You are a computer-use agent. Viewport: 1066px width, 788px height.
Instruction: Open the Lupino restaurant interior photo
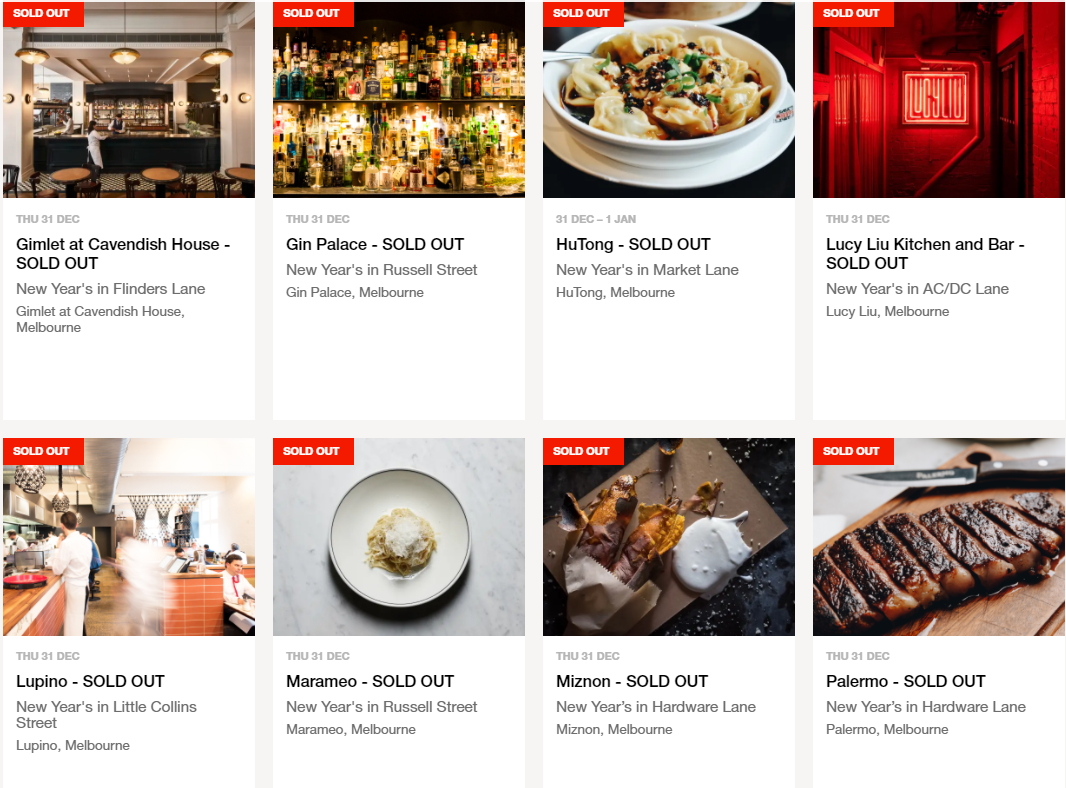click(129, 537)
